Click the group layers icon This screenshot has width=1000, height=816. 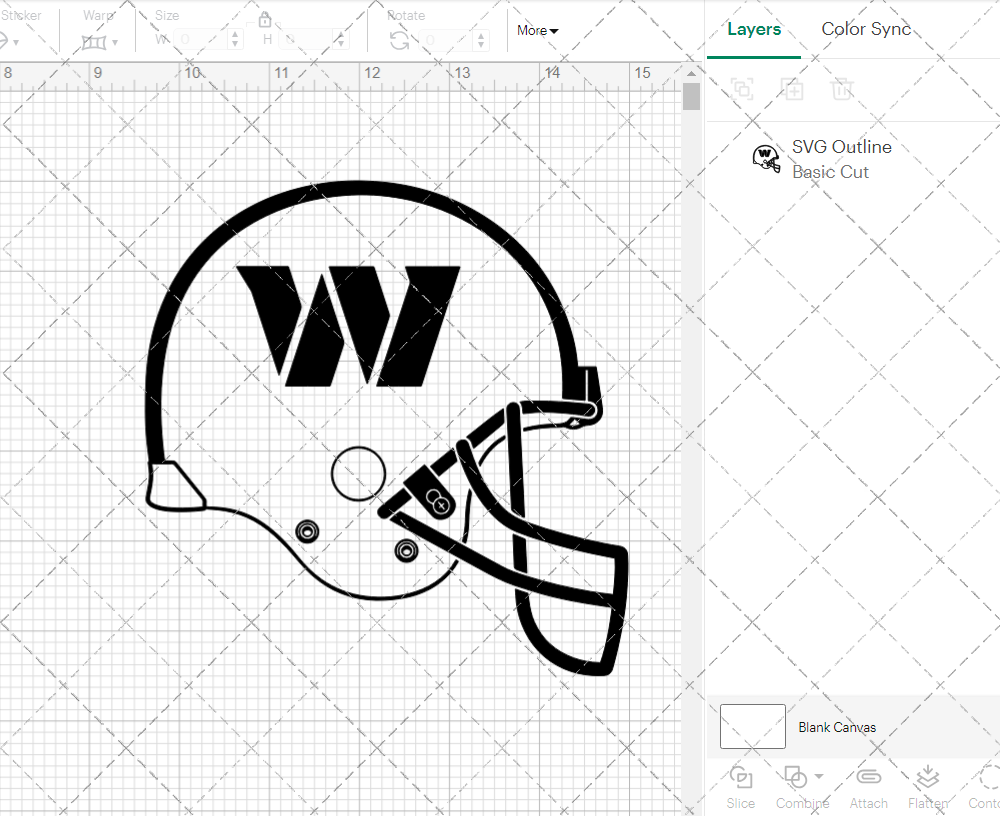pos(742,89)
